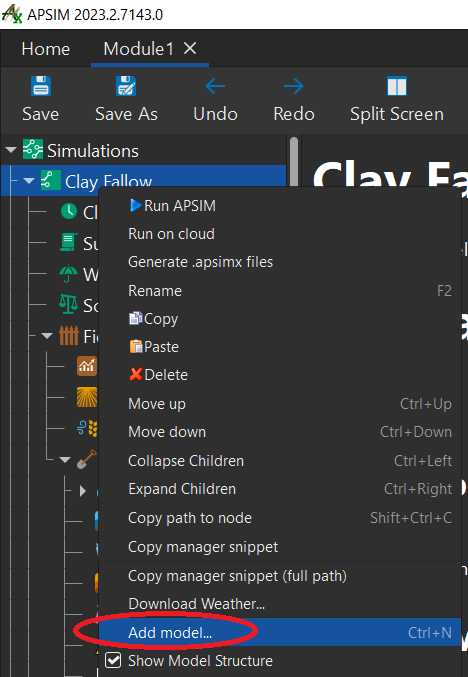Select Download Weather... menu entry
The width and height of the screenshot is (468, 677).
click(280, 604)
